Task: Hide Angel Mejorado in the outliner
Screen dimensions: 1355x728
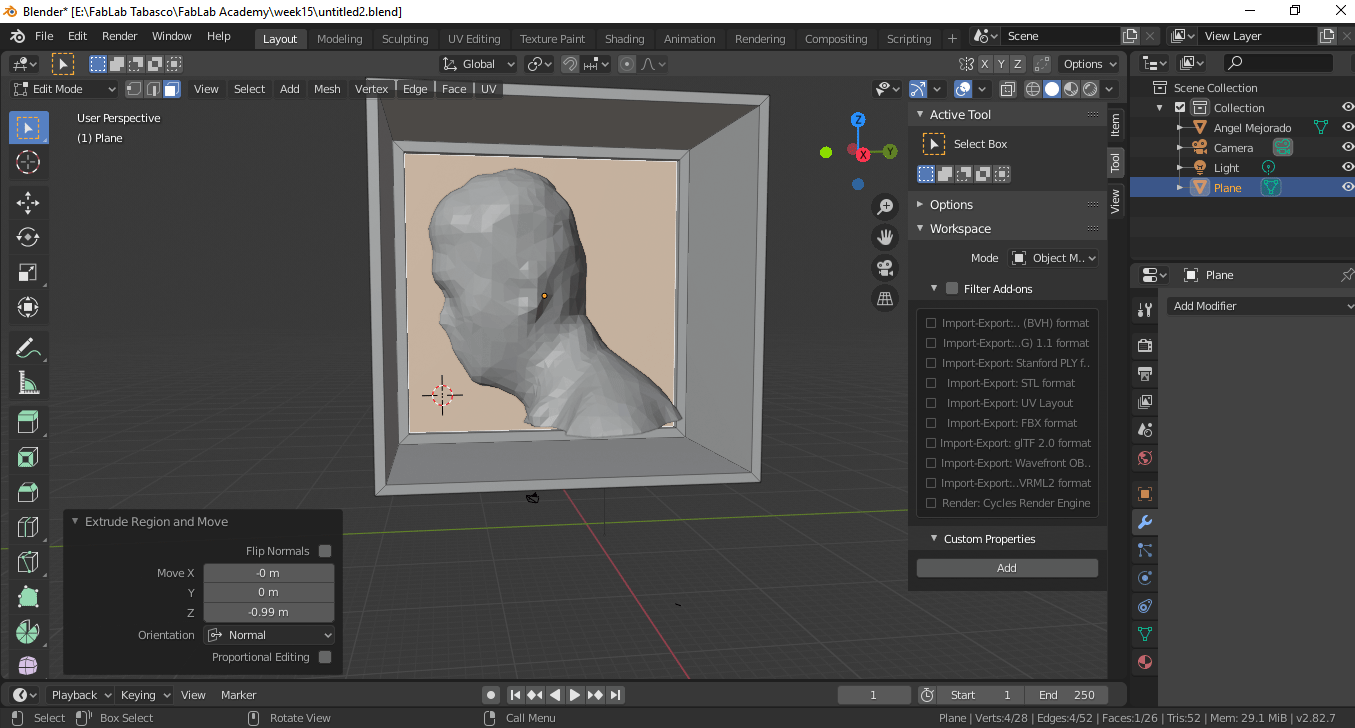Action: (1347, 128)
